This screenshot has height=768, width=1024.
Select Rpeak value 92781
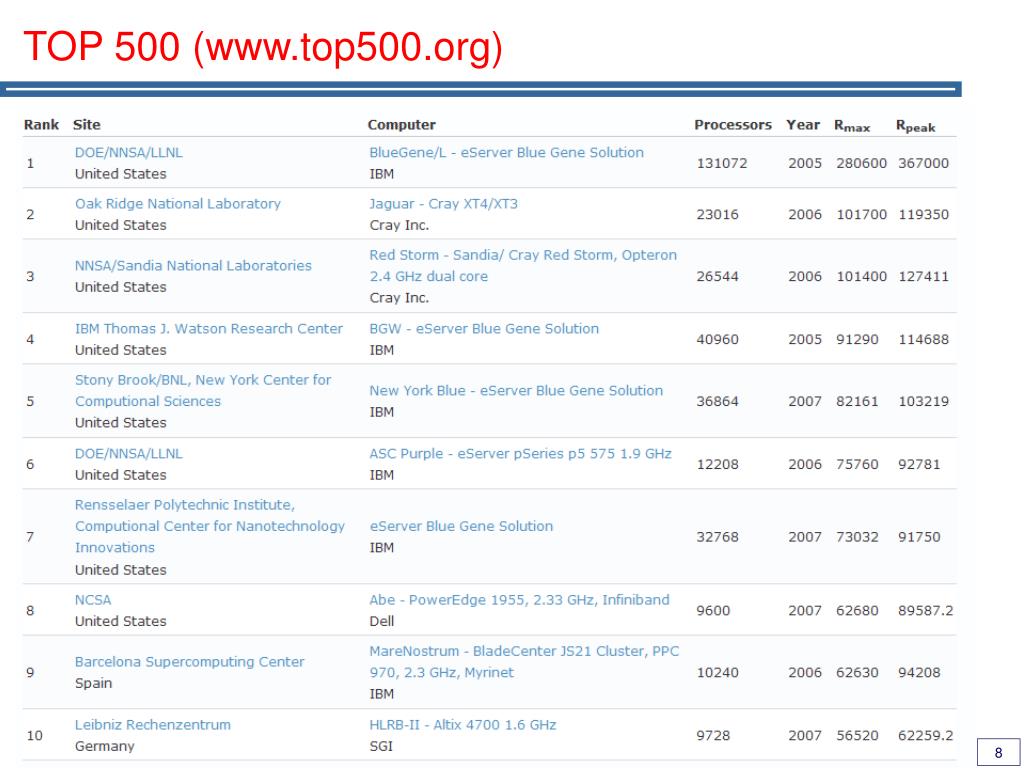pos(920,464)
